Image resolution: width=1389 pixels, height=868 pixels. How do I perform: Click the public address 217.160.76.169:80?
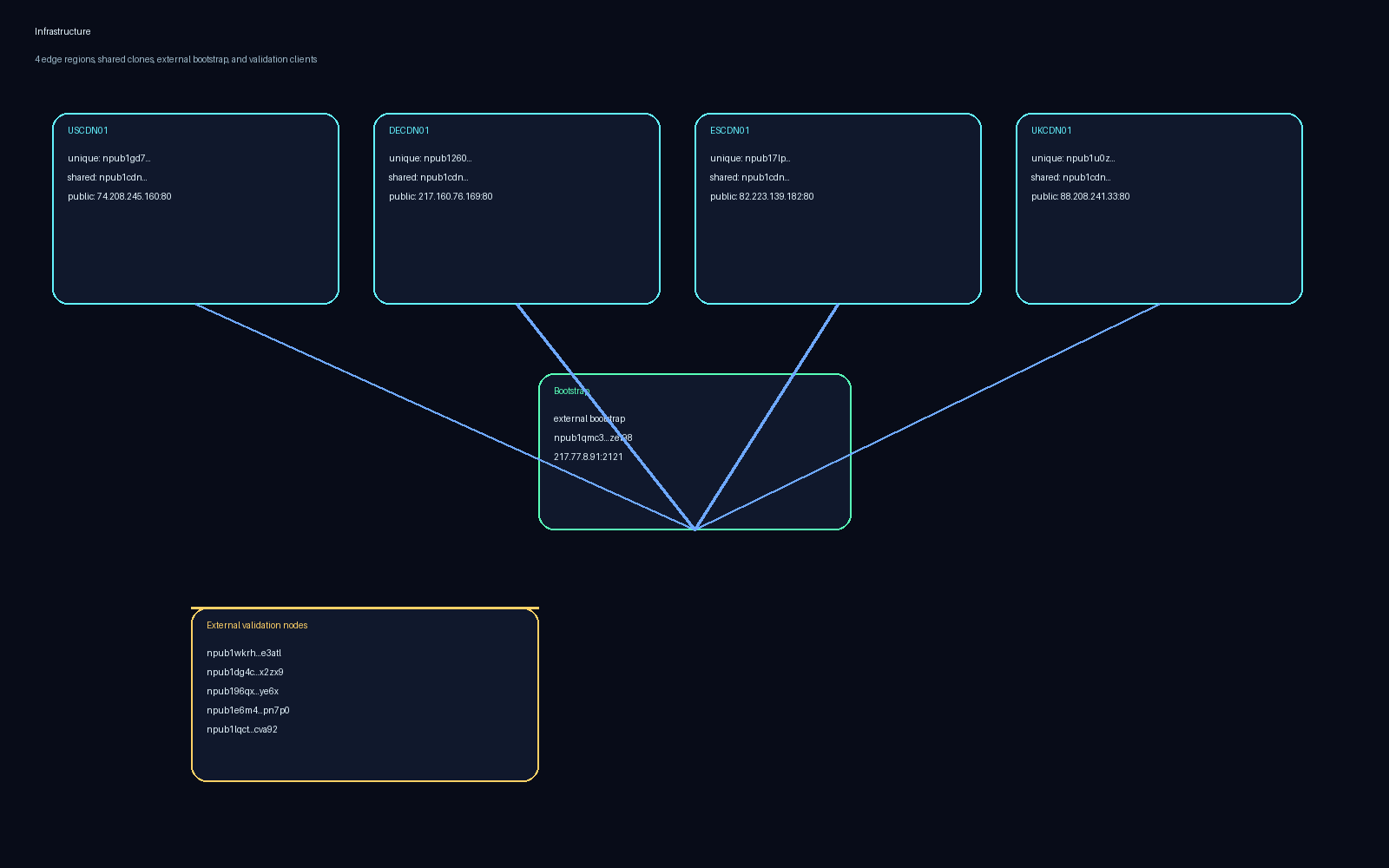(x=441, y=196)
